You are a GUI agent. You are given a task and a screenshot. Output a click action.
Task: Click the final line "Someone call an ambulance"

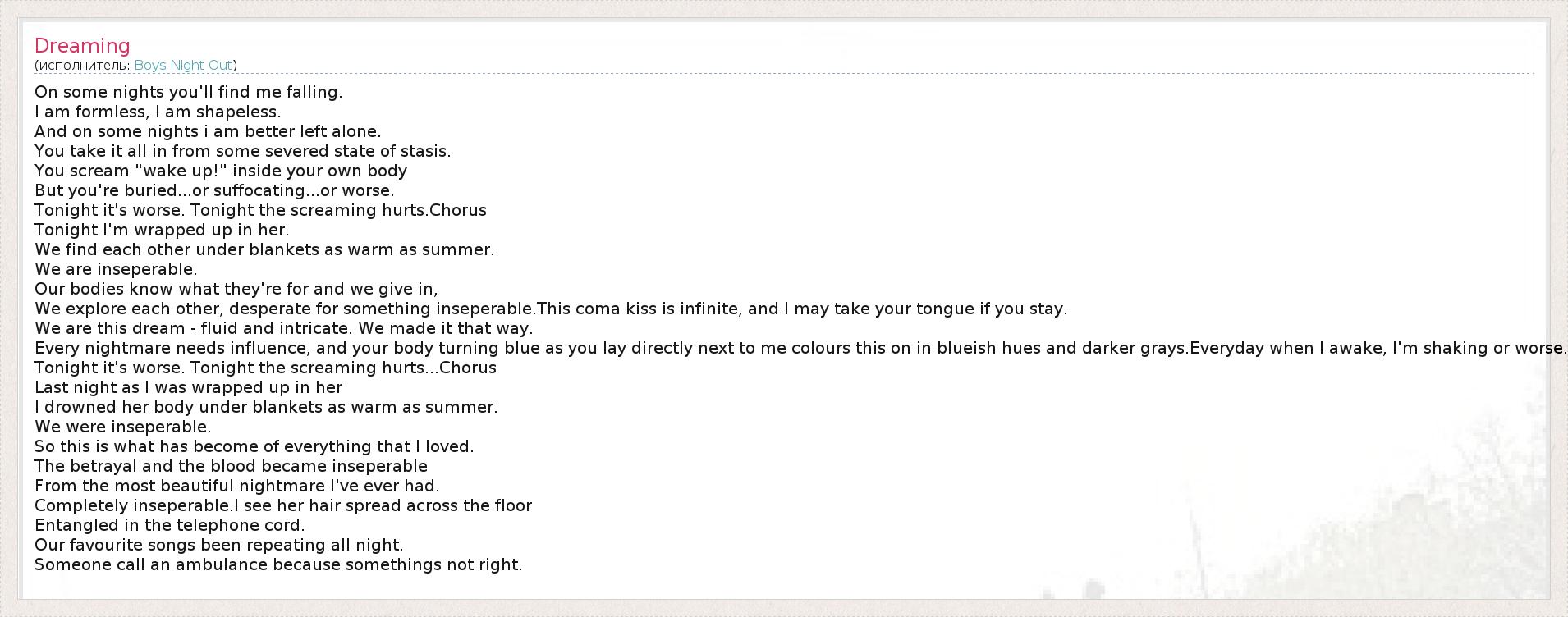[278, 564]
